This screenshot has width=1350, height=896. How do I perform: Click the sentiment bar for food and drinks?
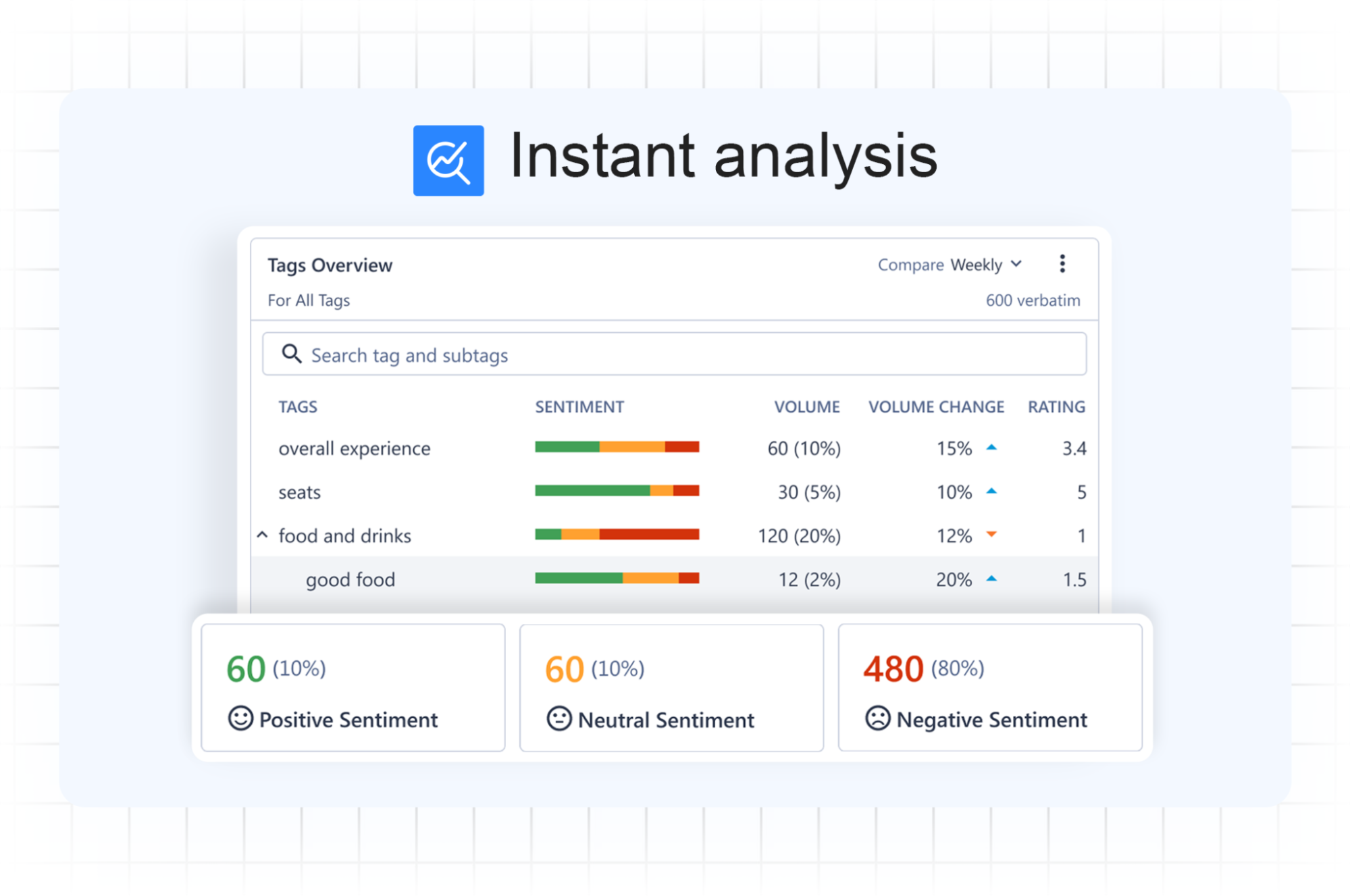tap(617, 534)
